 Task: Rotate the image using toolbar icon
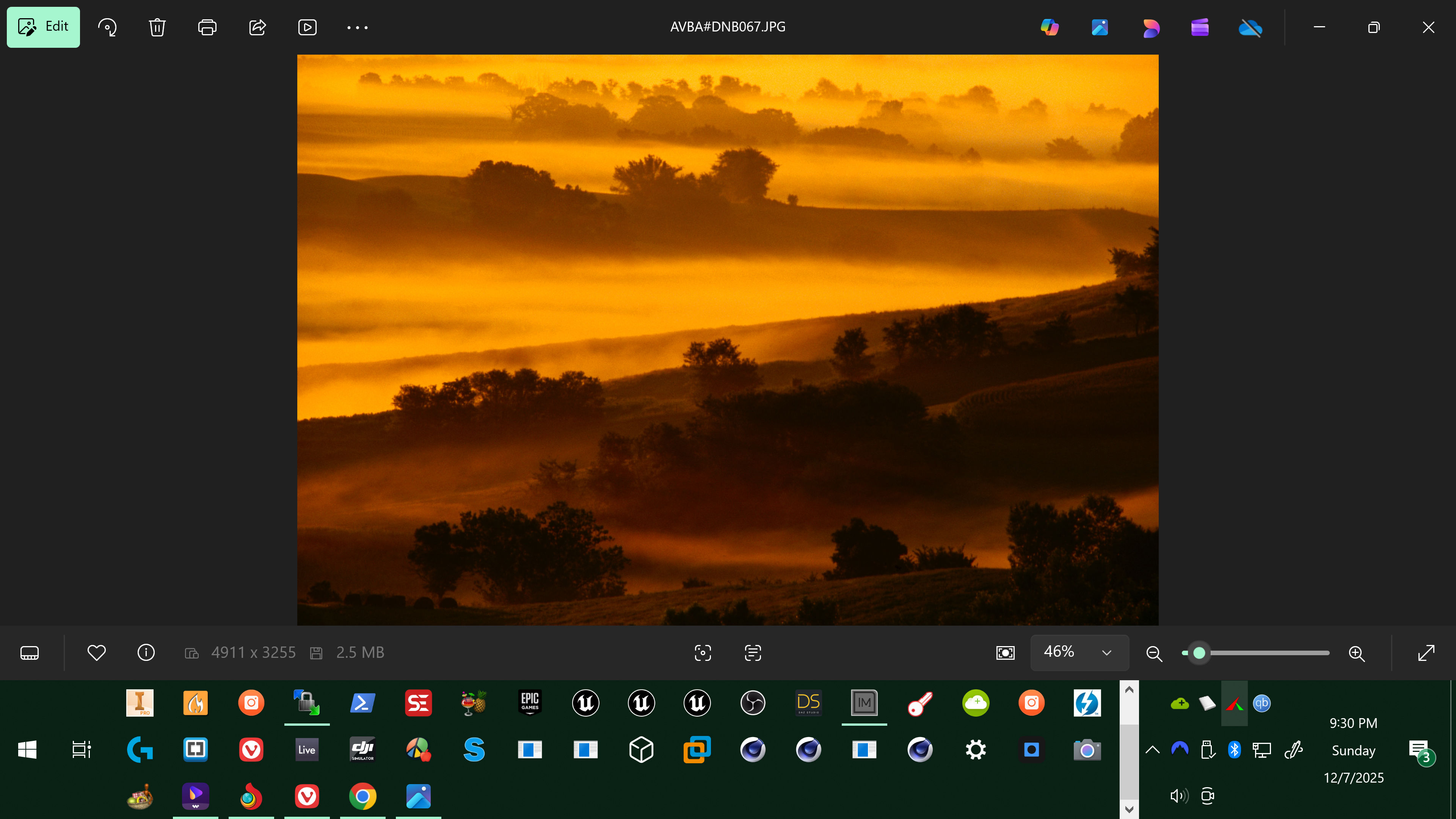(x=107, y=27)
